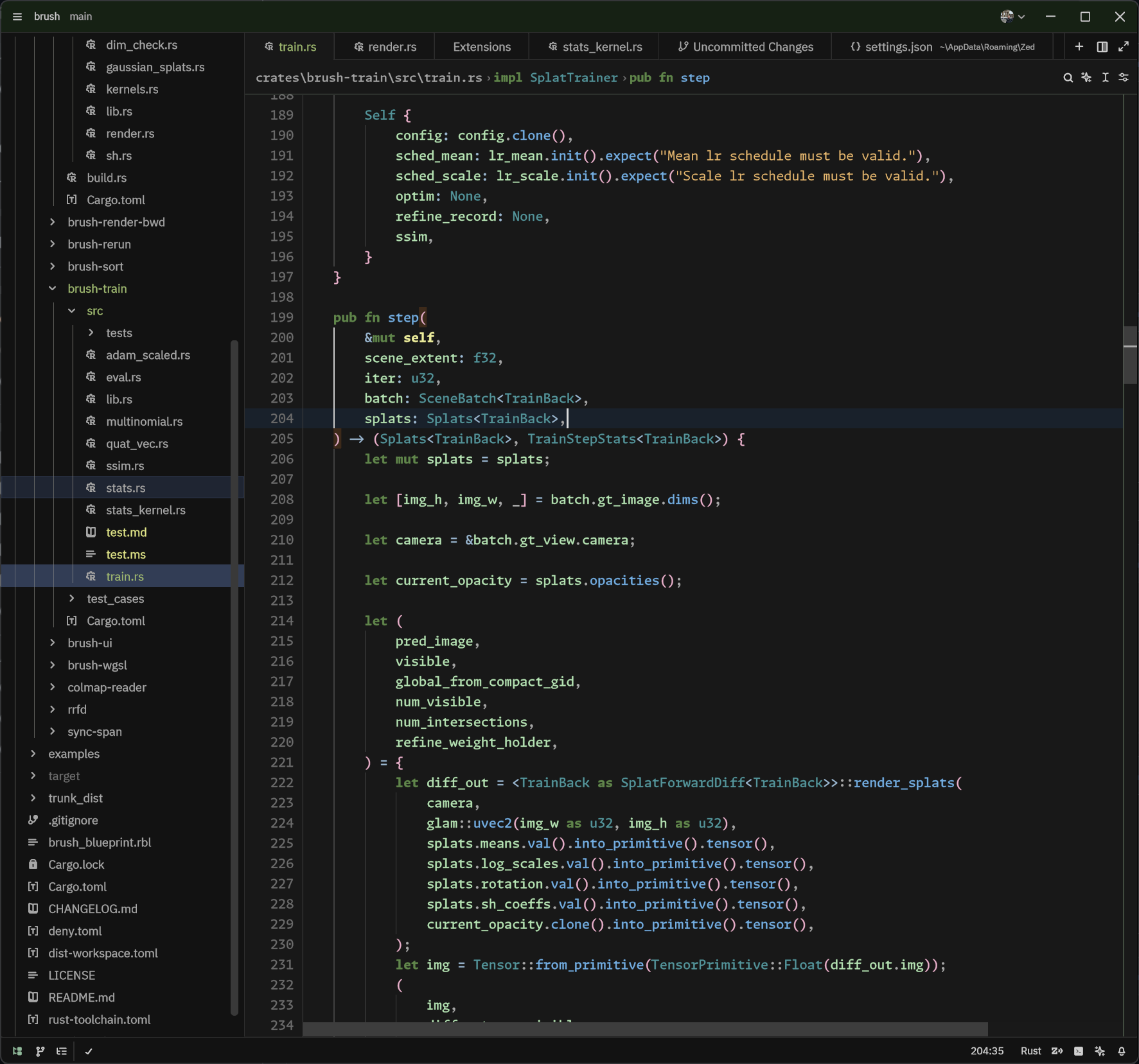Open editor controls sliders icon

click(x=1124, y=78)
